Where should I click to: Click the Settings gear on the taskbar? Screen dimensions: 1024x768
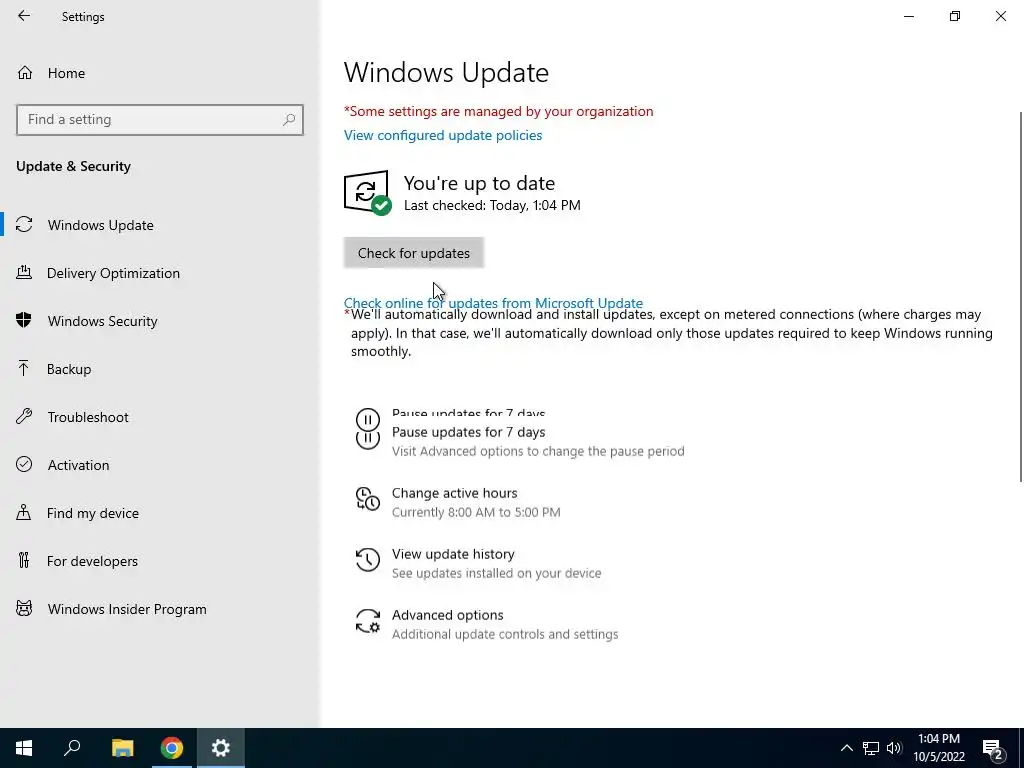pos(221,748)
